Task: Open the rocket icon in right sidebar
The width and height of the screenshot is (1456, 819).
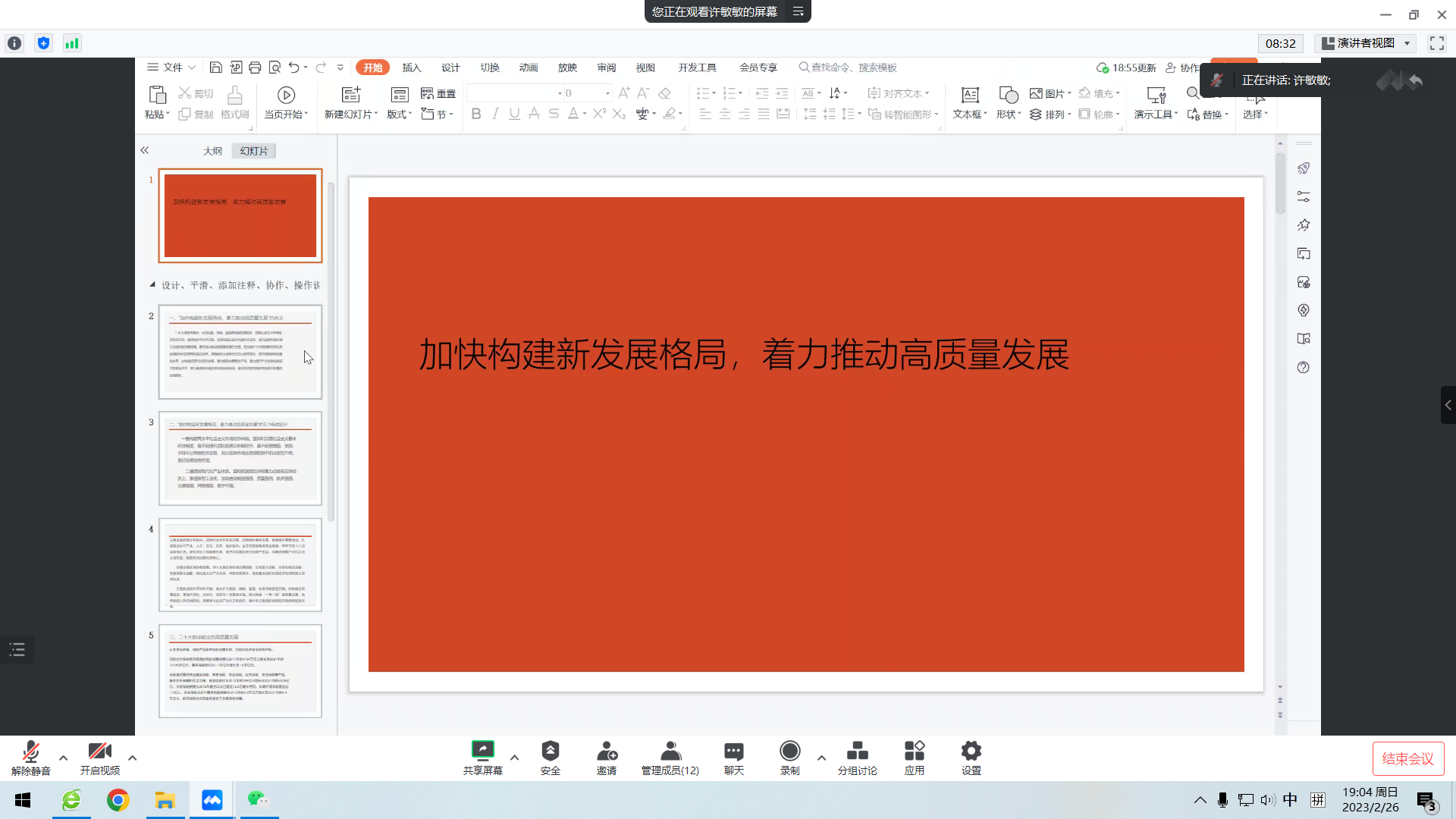Action: [1304, 168]
